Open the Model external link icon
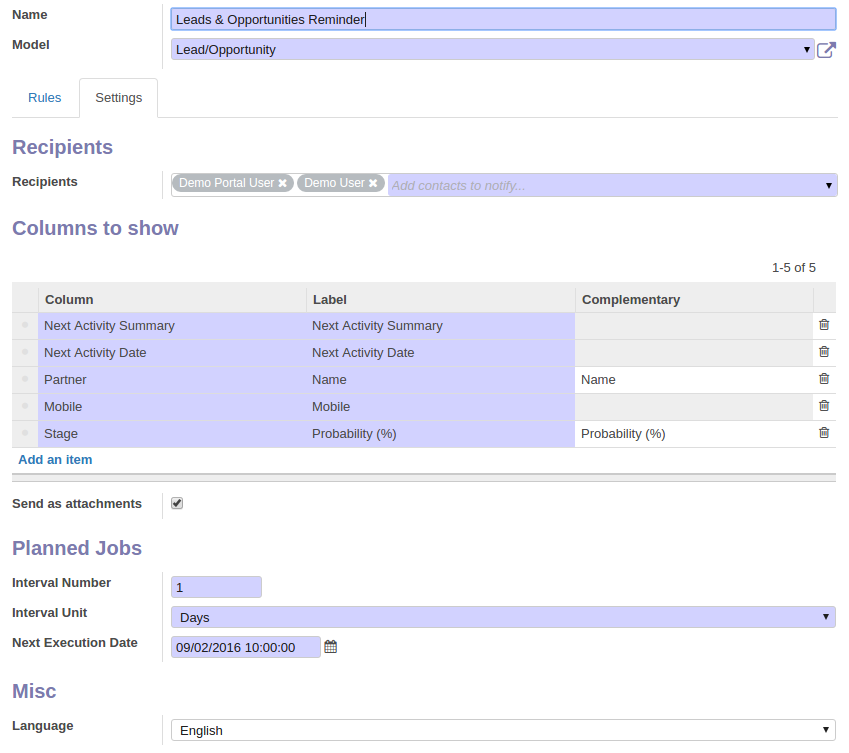This screenshot has width=849, height=753. coord(826,50)
